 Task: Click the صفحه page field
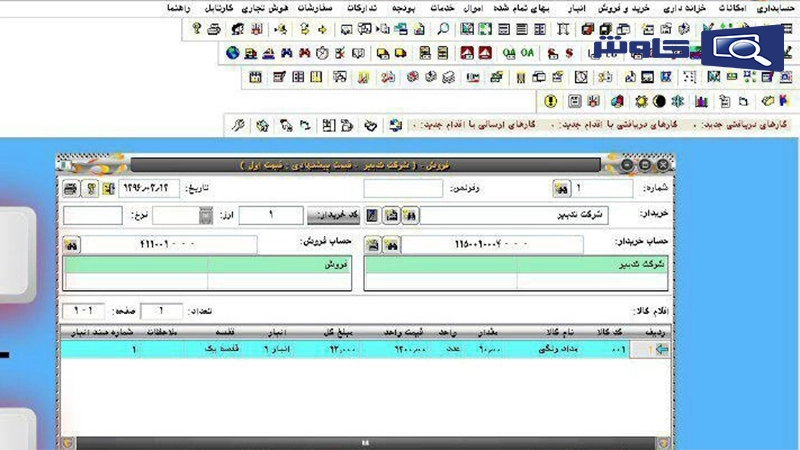pyautogui.click(x=84, y=311)
